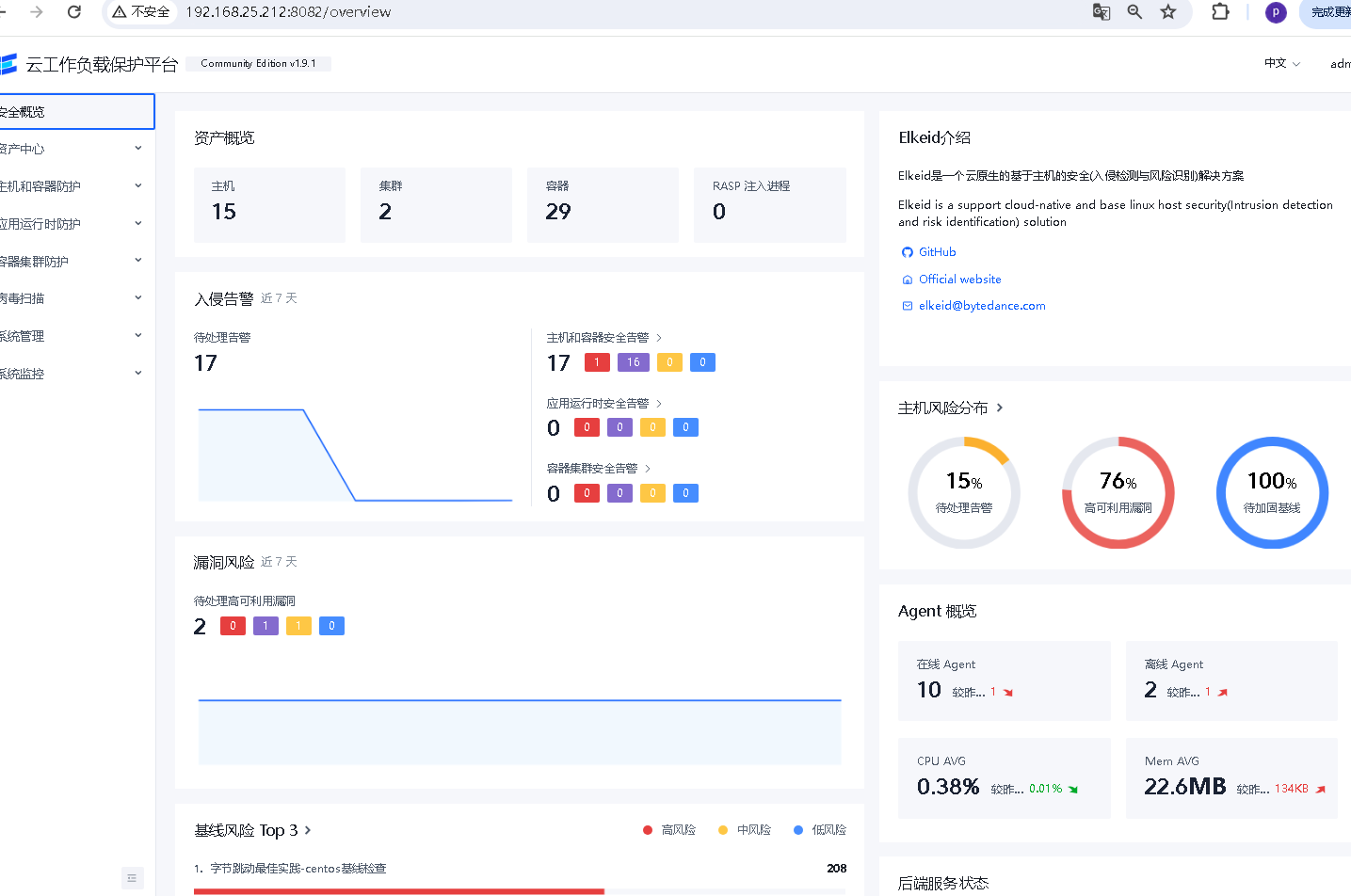Screen dimensions: 1351x896
Task: Click the translate page icon in address bar
Action: click(1101, 12)
